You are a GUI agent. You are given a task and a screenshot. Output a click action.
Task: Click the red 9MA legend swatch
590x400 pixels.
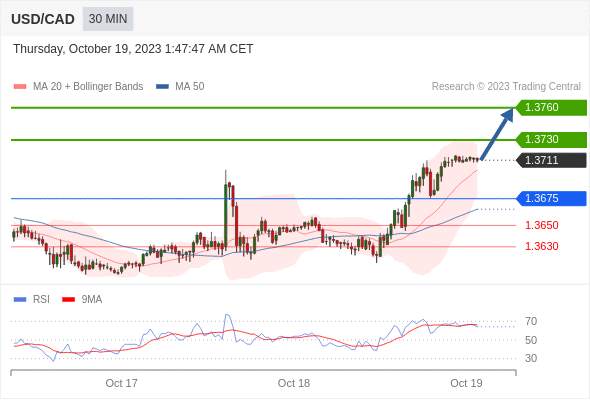[x=68, y=300]
